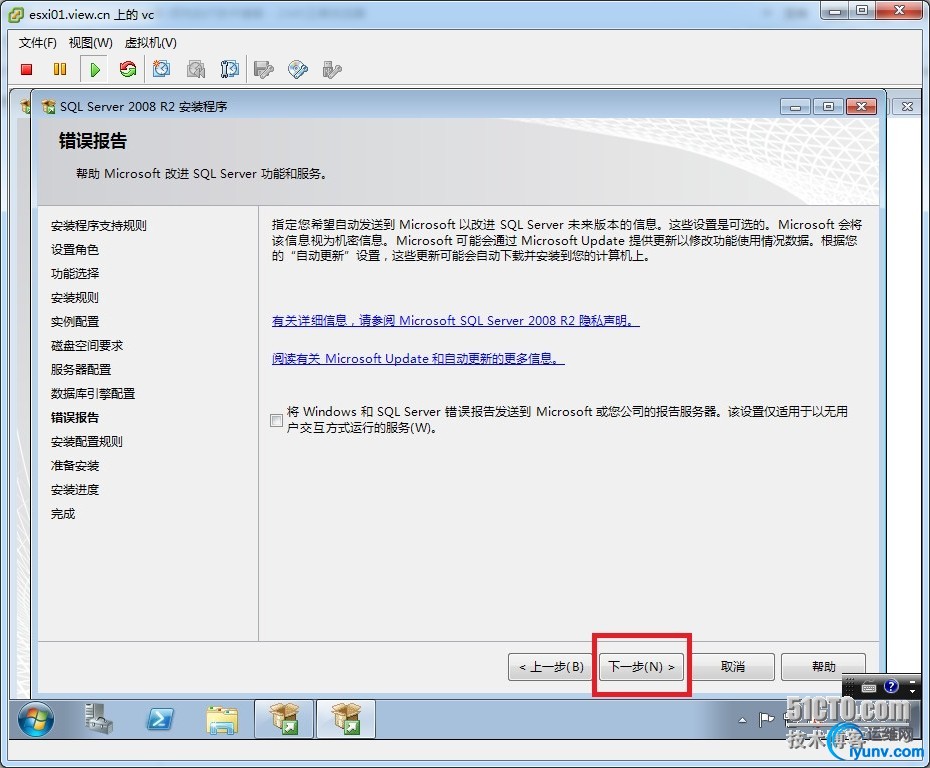
Task: Open the Microsoft Update more information link
Action: pyautogui.click(x=418, y=358)
